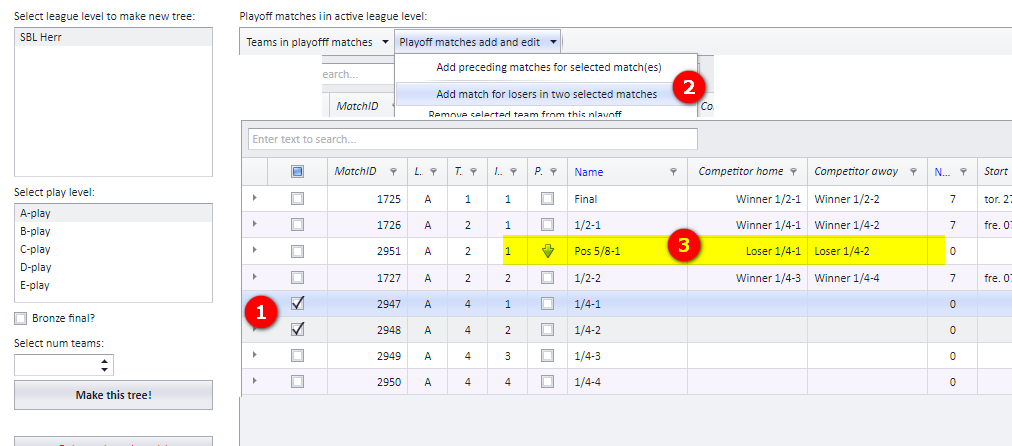This screenshot has height=446, width=1012.
Task: Click Loser 1/4-2 competitor away cell
Action: [867, 251]
